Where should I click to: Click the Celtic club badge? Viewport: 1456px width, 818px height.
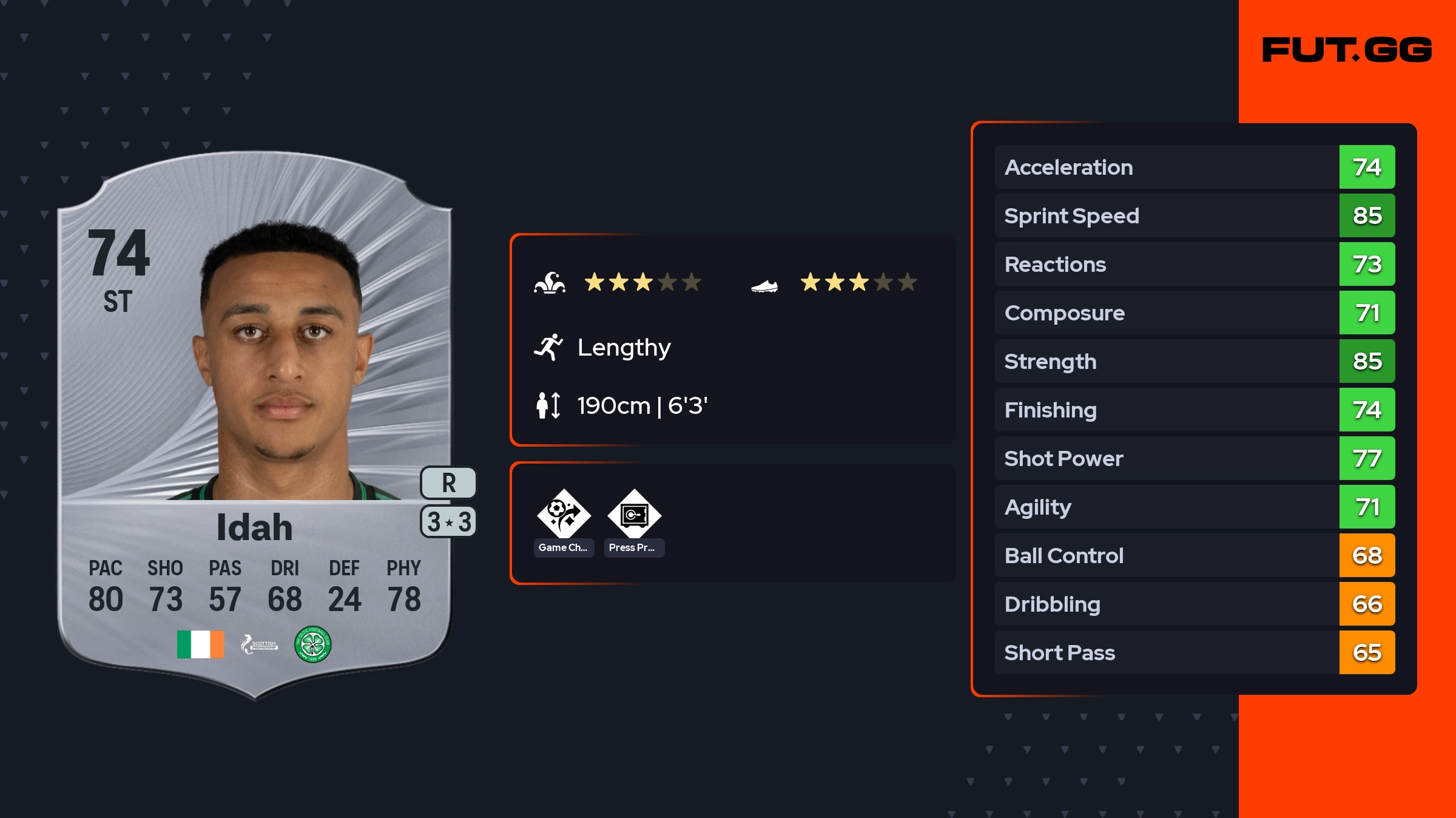312,644
